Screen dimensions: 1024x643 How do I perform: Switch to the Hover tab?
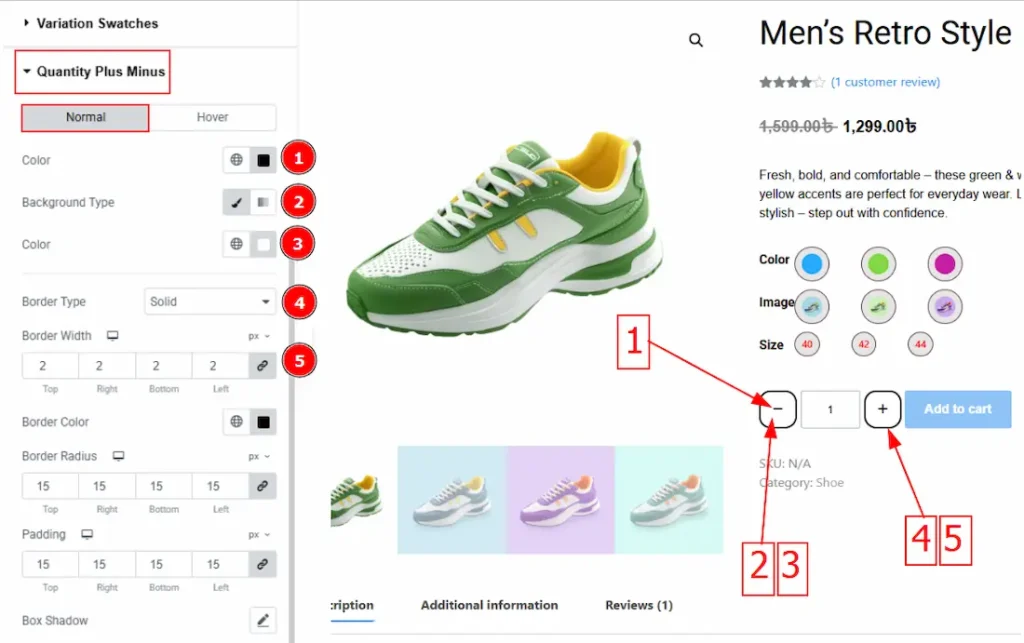(212, 117)
